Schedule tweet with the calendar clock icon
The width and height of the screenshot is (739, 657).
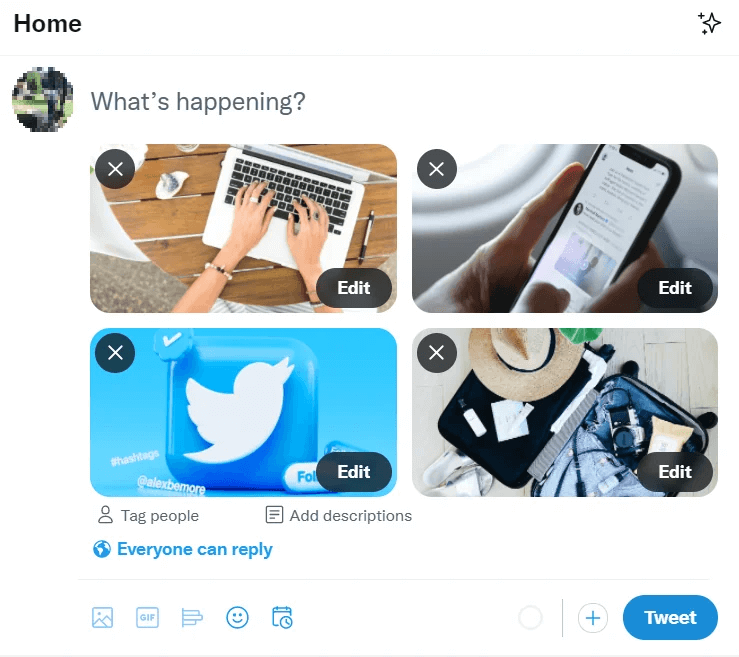pyautogui.click(x=282, y=617)
